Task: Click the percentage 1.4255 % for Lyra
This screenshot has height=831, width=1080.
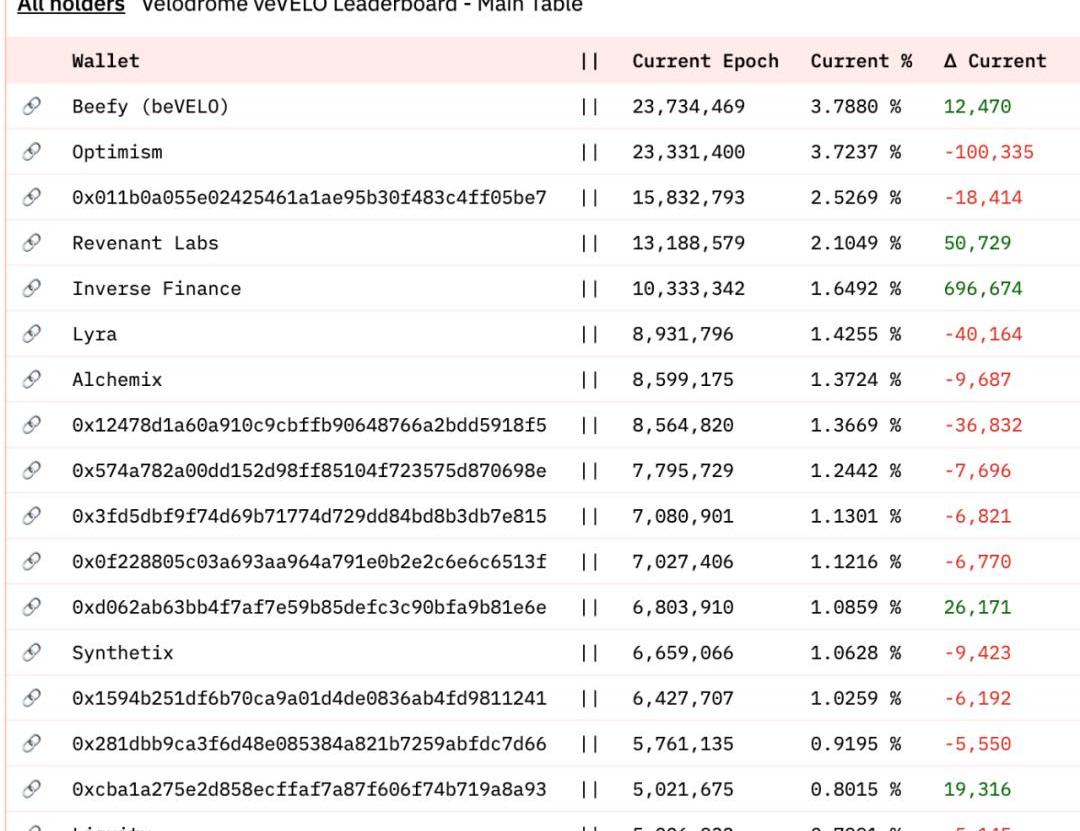Action: point(855,334)
